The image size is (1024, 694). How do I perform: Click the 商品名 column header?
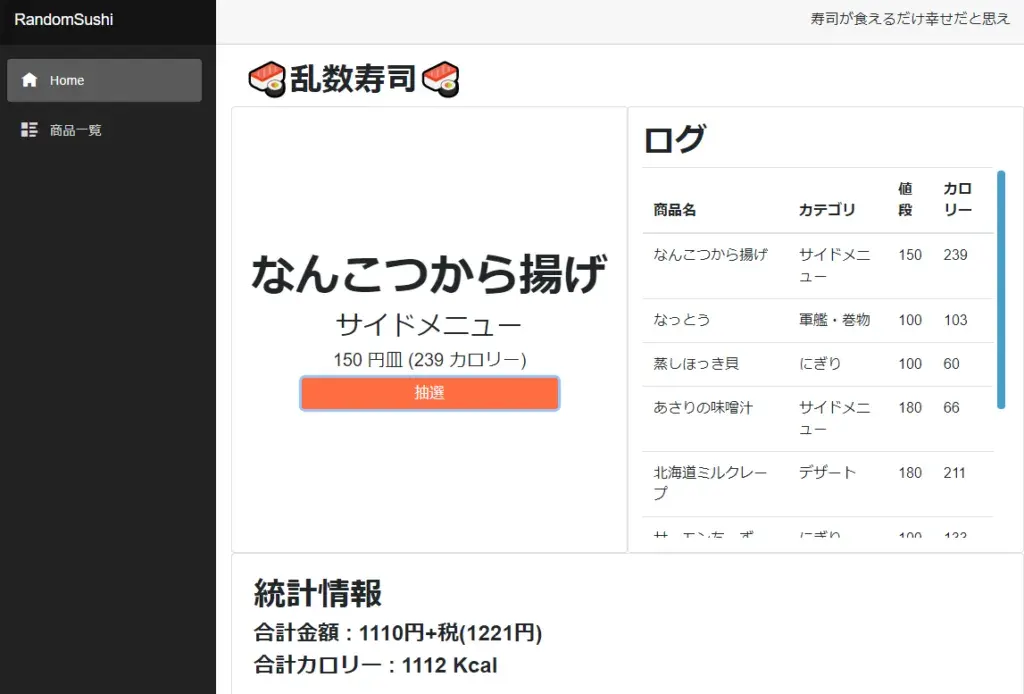[675, 210]
